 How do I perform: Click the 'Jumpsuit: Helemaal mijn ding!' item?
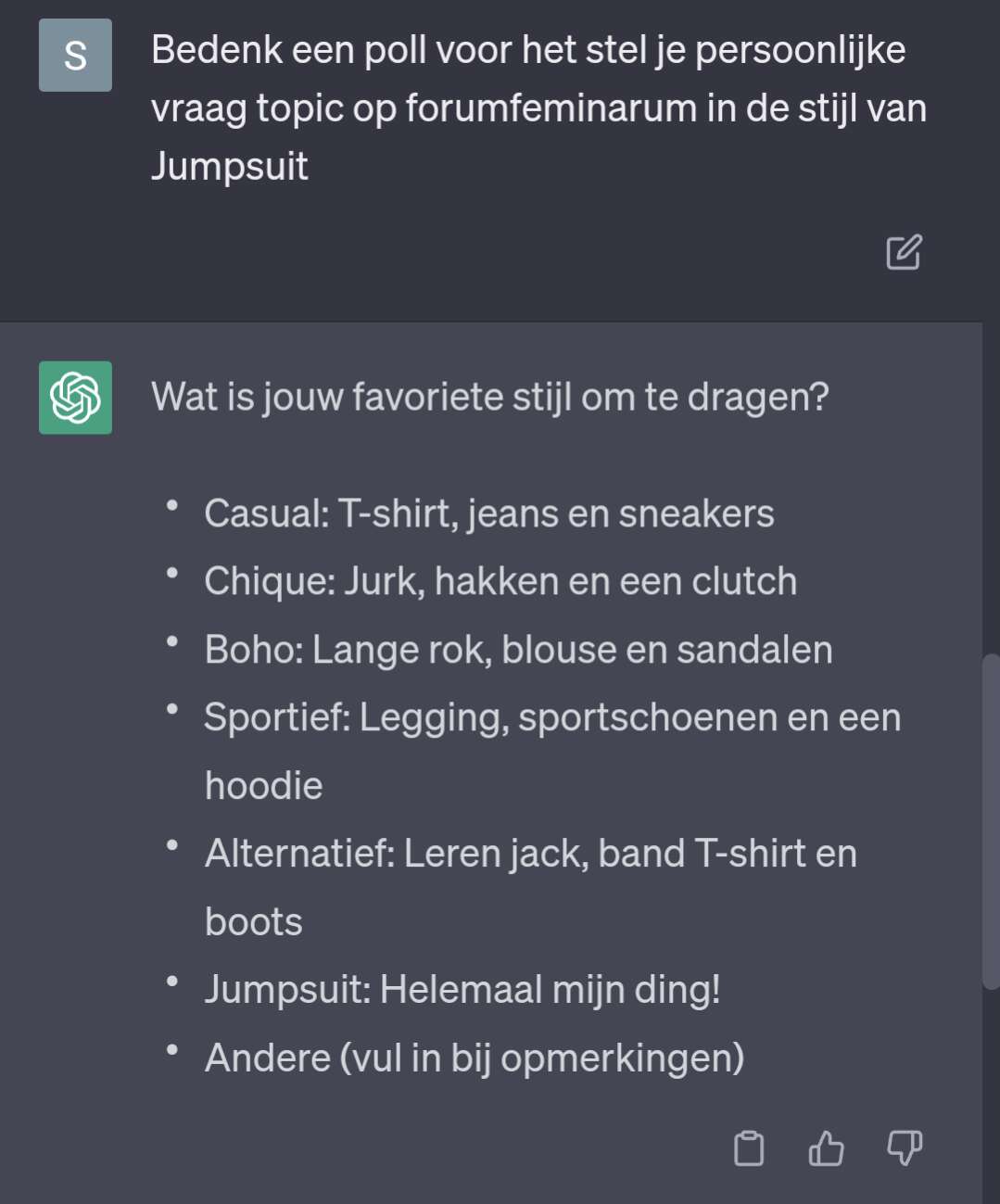pos(462,989)
